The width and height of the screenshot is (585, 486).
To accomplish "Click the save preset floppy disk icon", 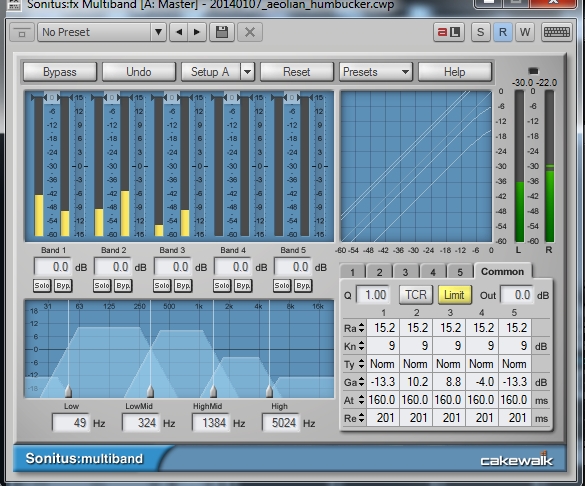I will point(222,32).
